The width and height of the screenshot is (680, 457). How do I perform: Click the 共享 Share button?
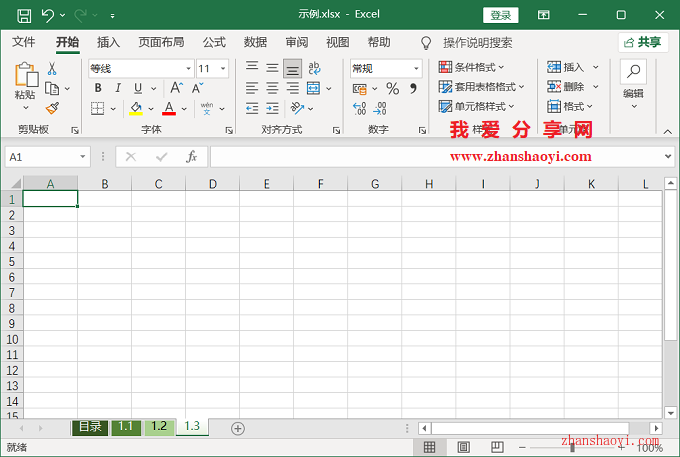point(643,42)
